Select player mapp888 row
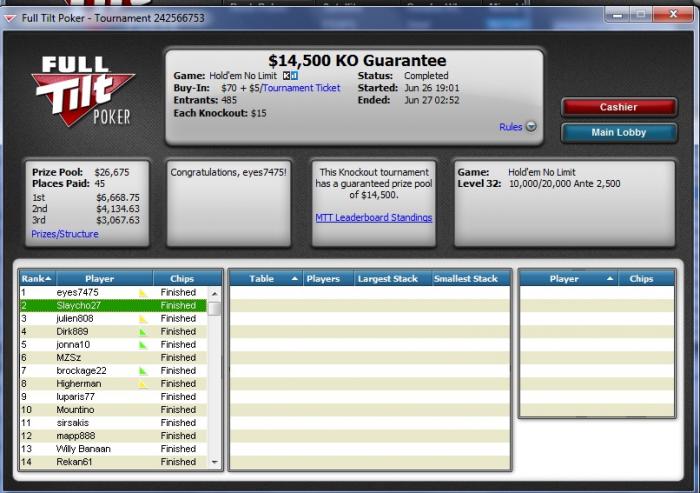 tap(113, 436)
